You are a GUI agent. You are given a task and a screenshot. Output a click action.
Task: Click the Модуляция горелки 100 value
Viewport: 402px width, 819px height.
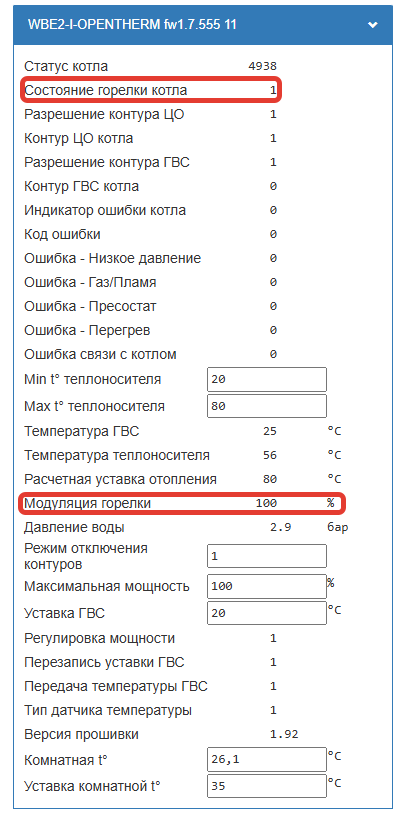pyautogui.click(x=266, y=504)
